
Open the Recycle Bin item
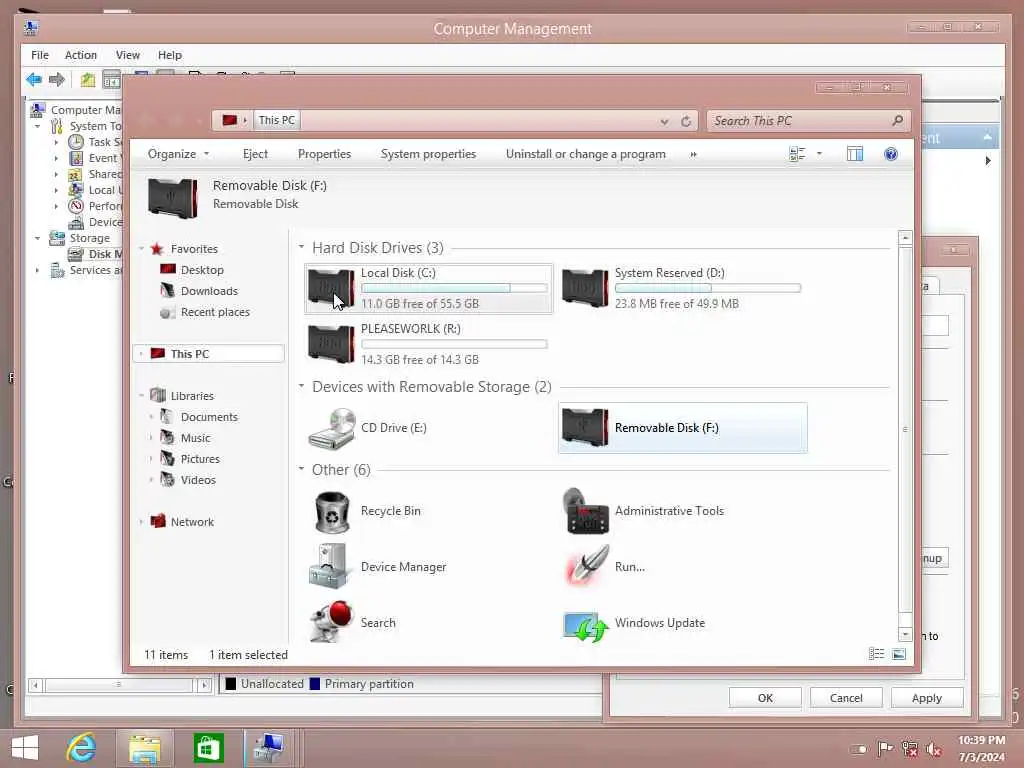pos(367,511)
